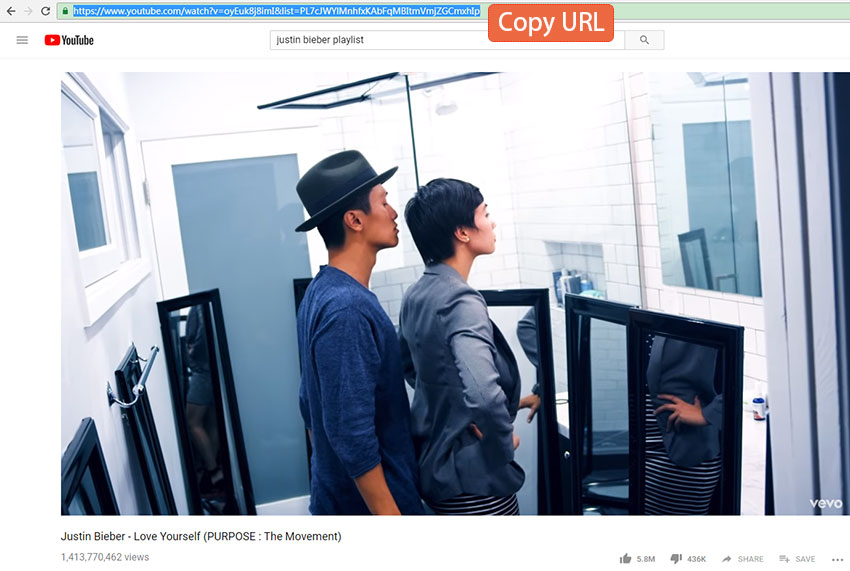The height and width of the screenshot is (571, 850).
Task: Click the share arrow icon
Action: tap(727, 559)
